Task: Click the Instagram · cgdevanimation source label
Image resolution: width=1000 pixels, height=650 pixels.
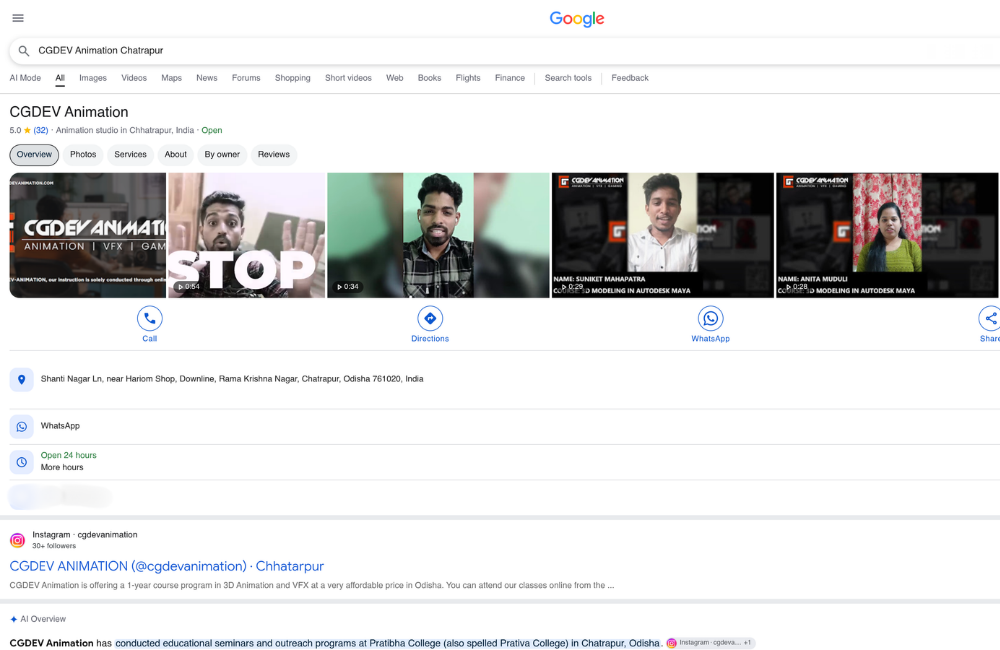Action: (x=85, y=535)
